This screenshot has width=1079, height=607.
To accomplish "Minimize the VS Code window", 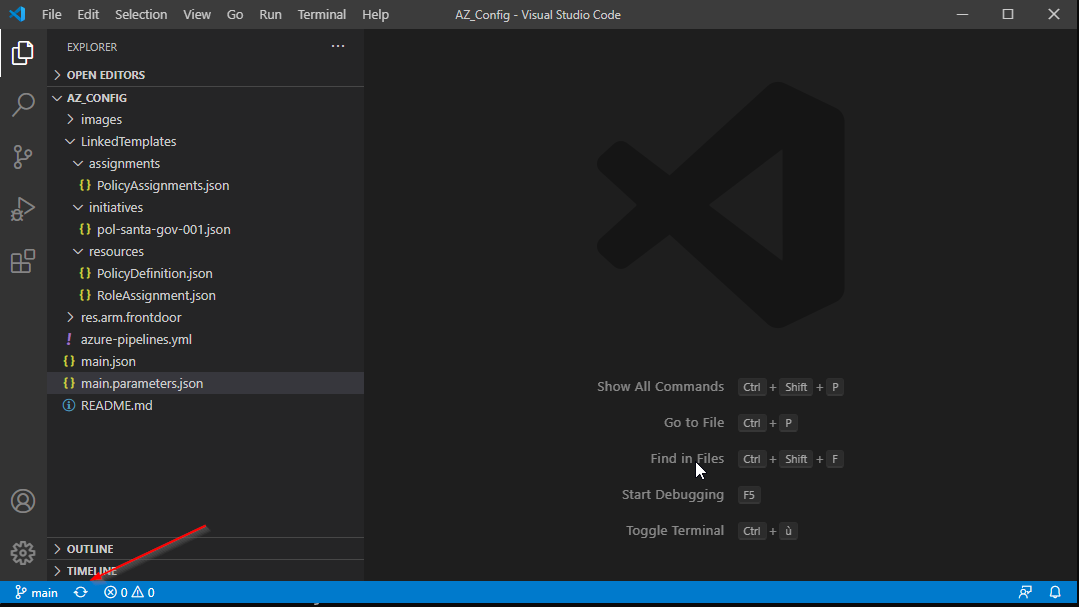I will tap(963, 14).
